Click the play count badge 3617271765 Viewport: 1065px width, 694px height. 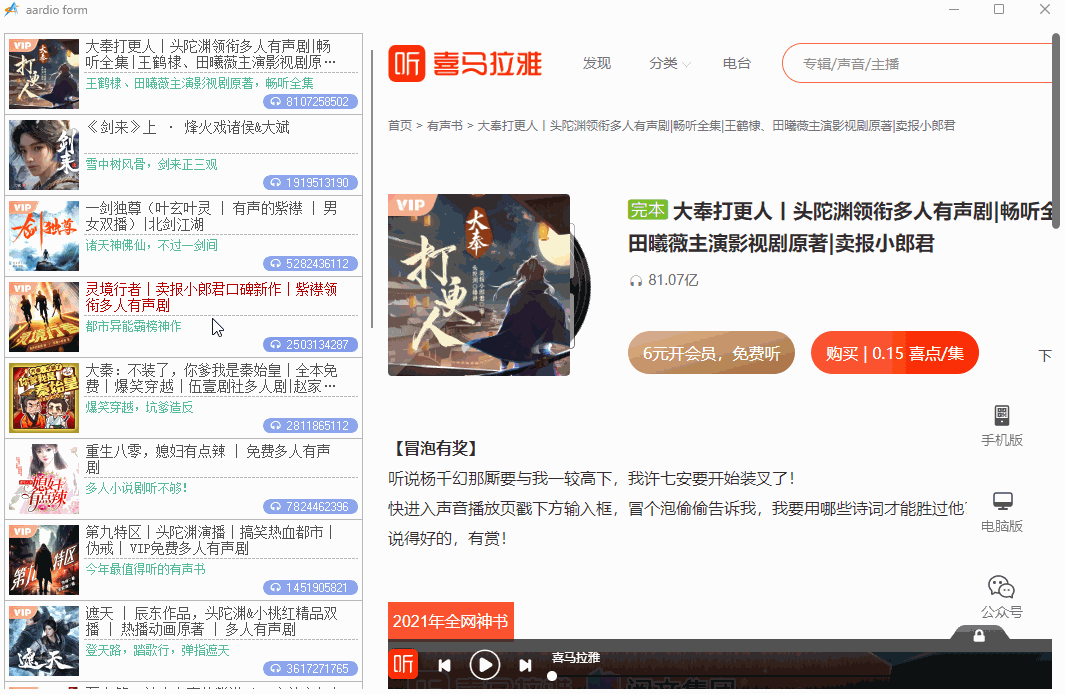310,669
